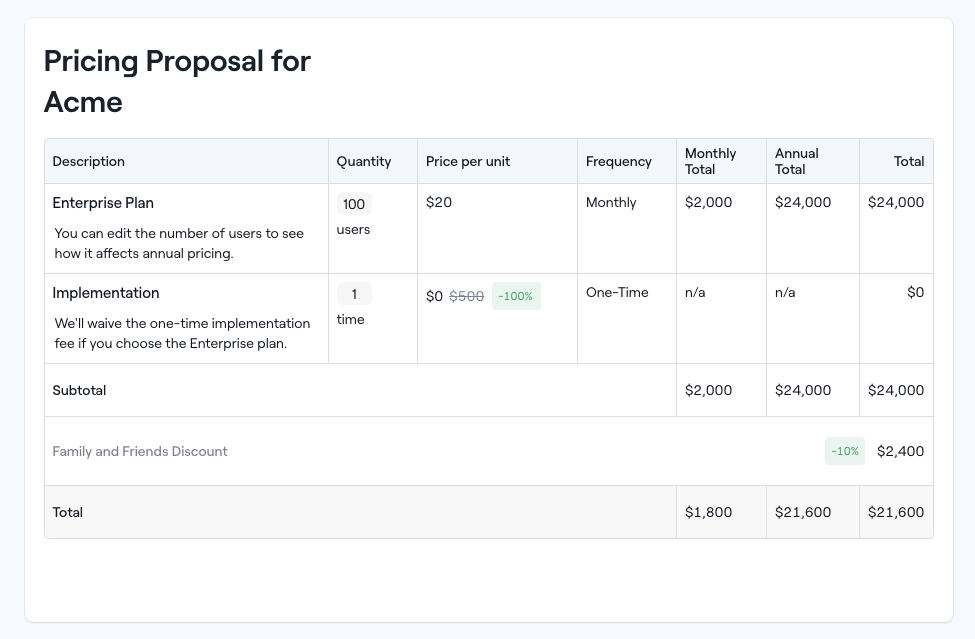This screenshot has width=975, height=639.
Task: Select the "Monthly Total" column header
Action: pyautogui.click(x=710, y=161)
